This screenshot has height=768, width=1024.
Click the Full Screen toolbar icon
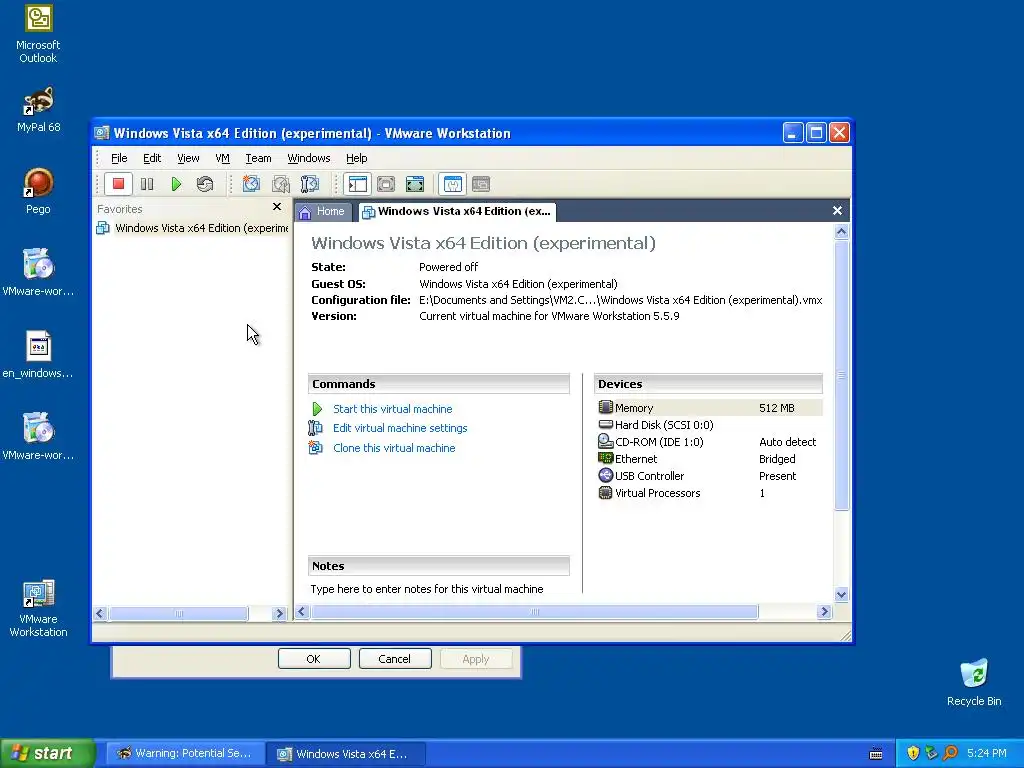click(x=415, y=184)
